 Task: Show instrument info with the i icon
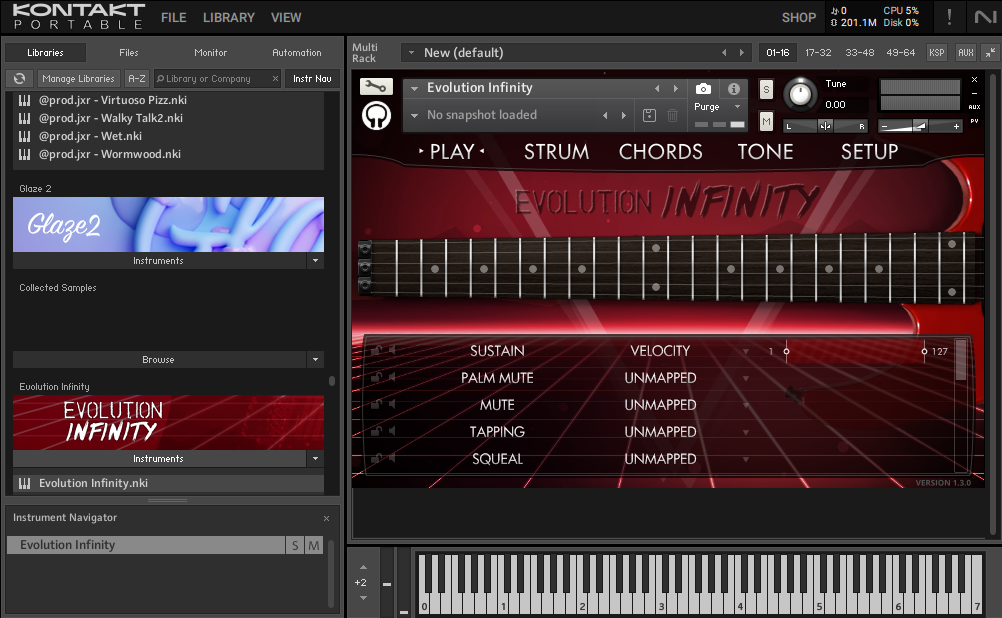pos(734,89)
